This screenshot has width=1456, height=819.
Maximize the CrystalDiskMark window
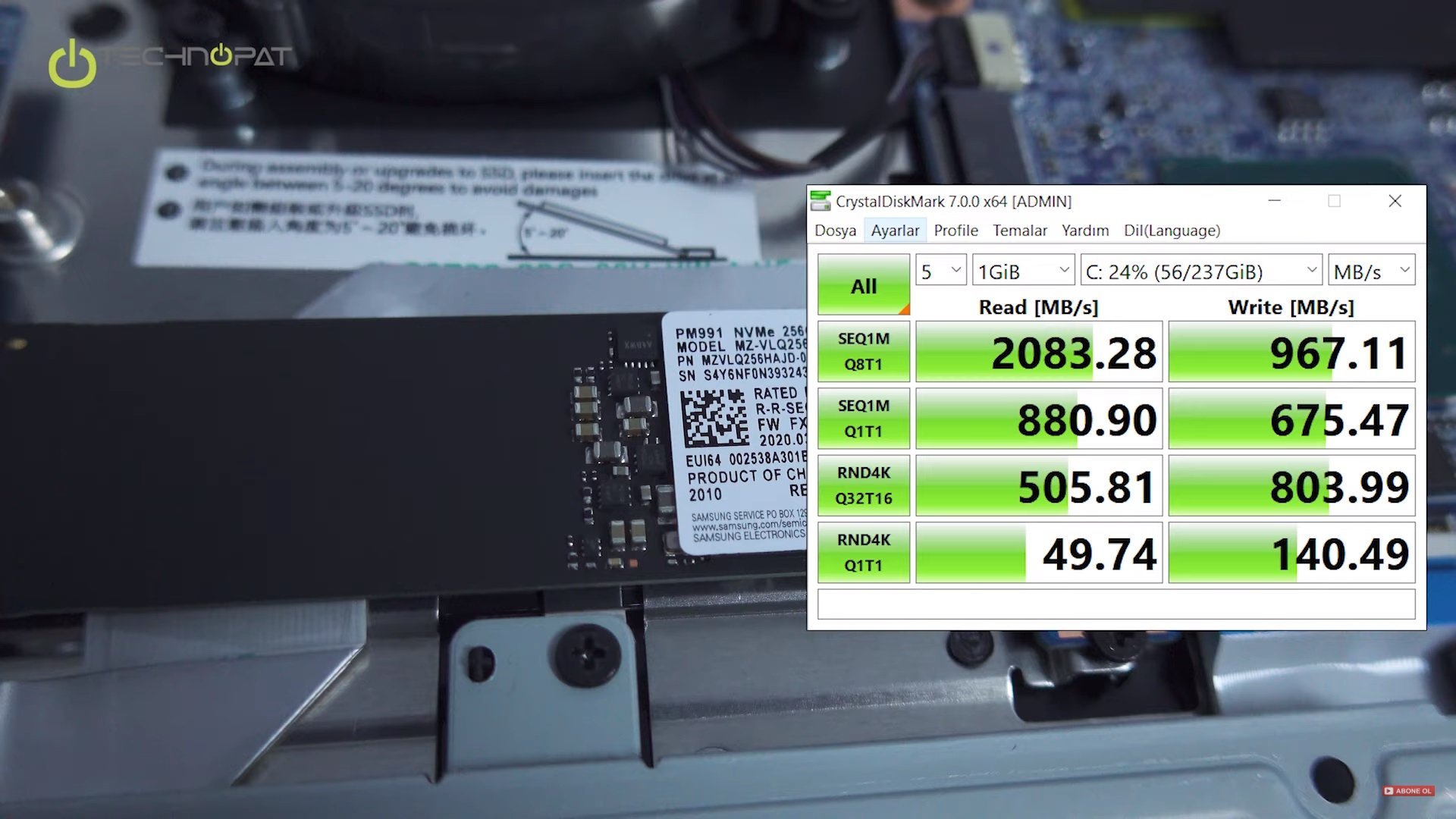1334,201
